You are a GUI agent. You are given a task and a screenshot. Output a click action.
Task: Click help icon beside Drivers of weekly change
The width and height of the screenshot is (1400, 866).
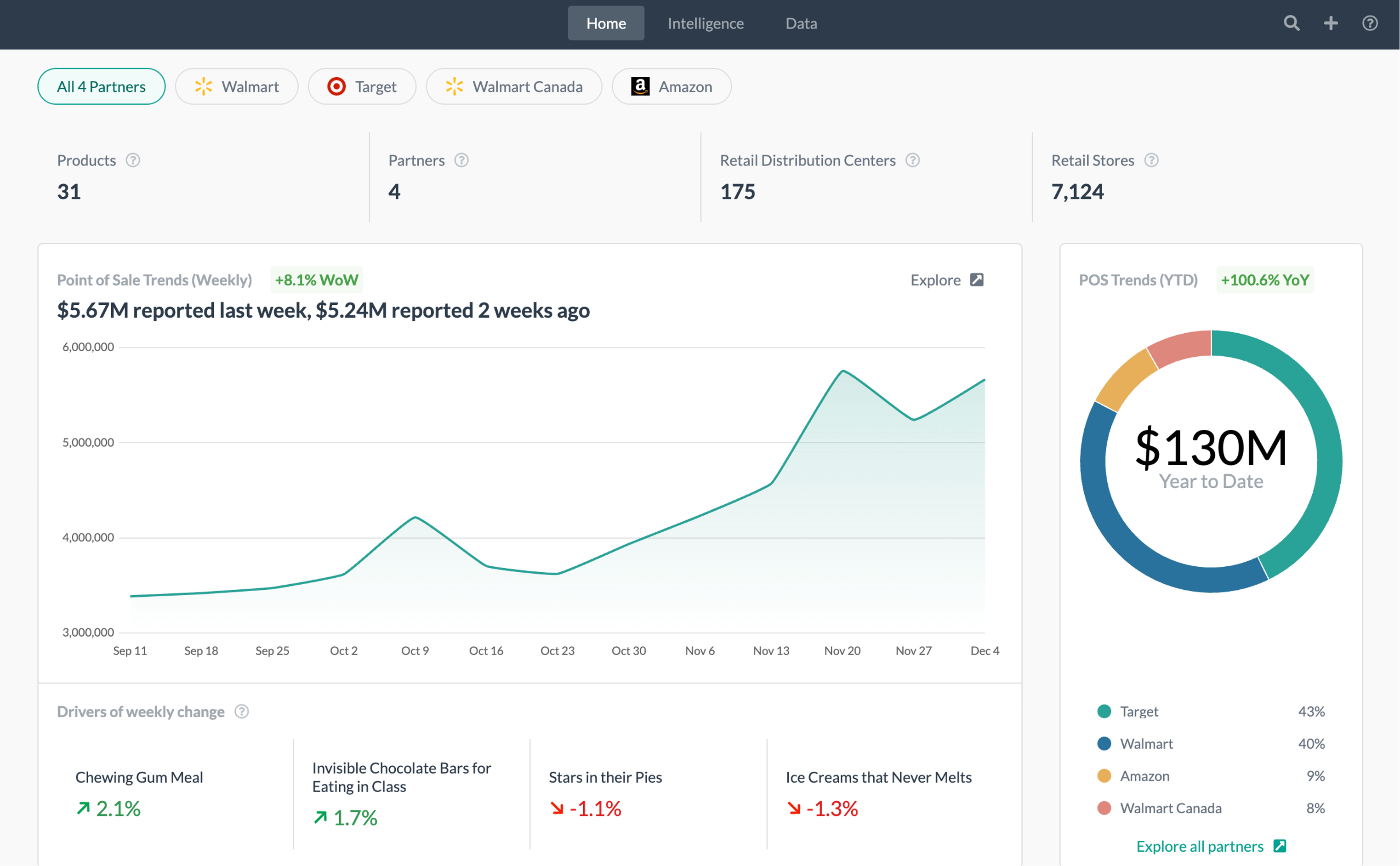[242, 712]
